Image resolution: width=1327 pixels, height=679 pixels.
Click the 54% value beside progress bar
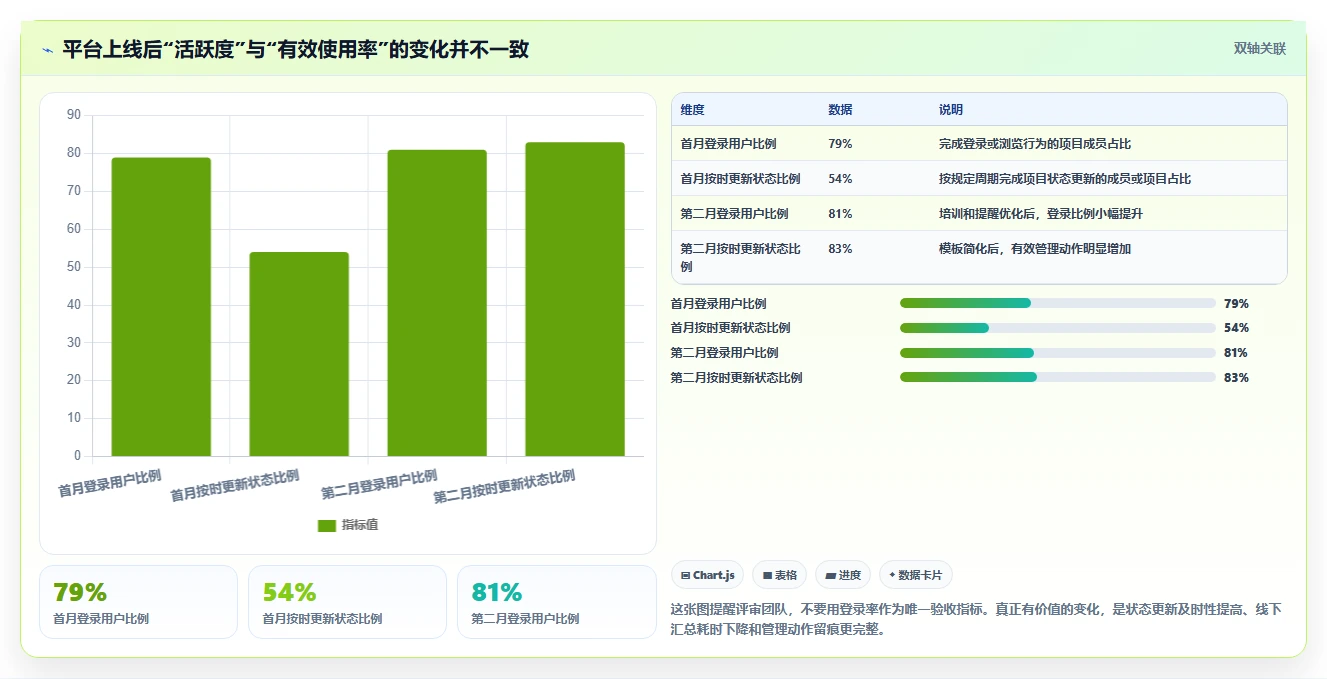click(x=1236, y=328)
